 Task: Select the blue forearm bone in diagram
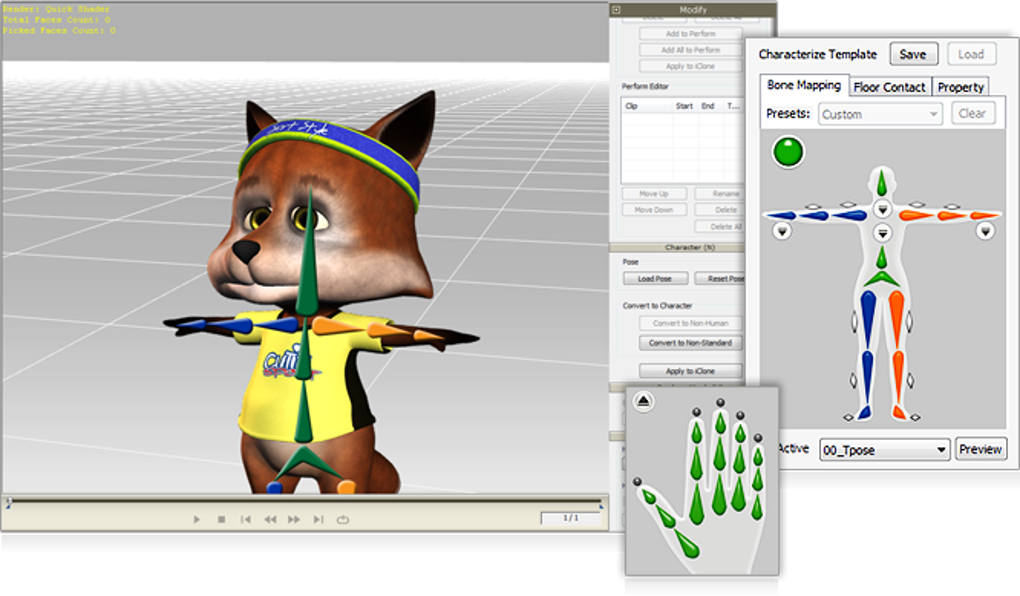click(x=814, y=215)
